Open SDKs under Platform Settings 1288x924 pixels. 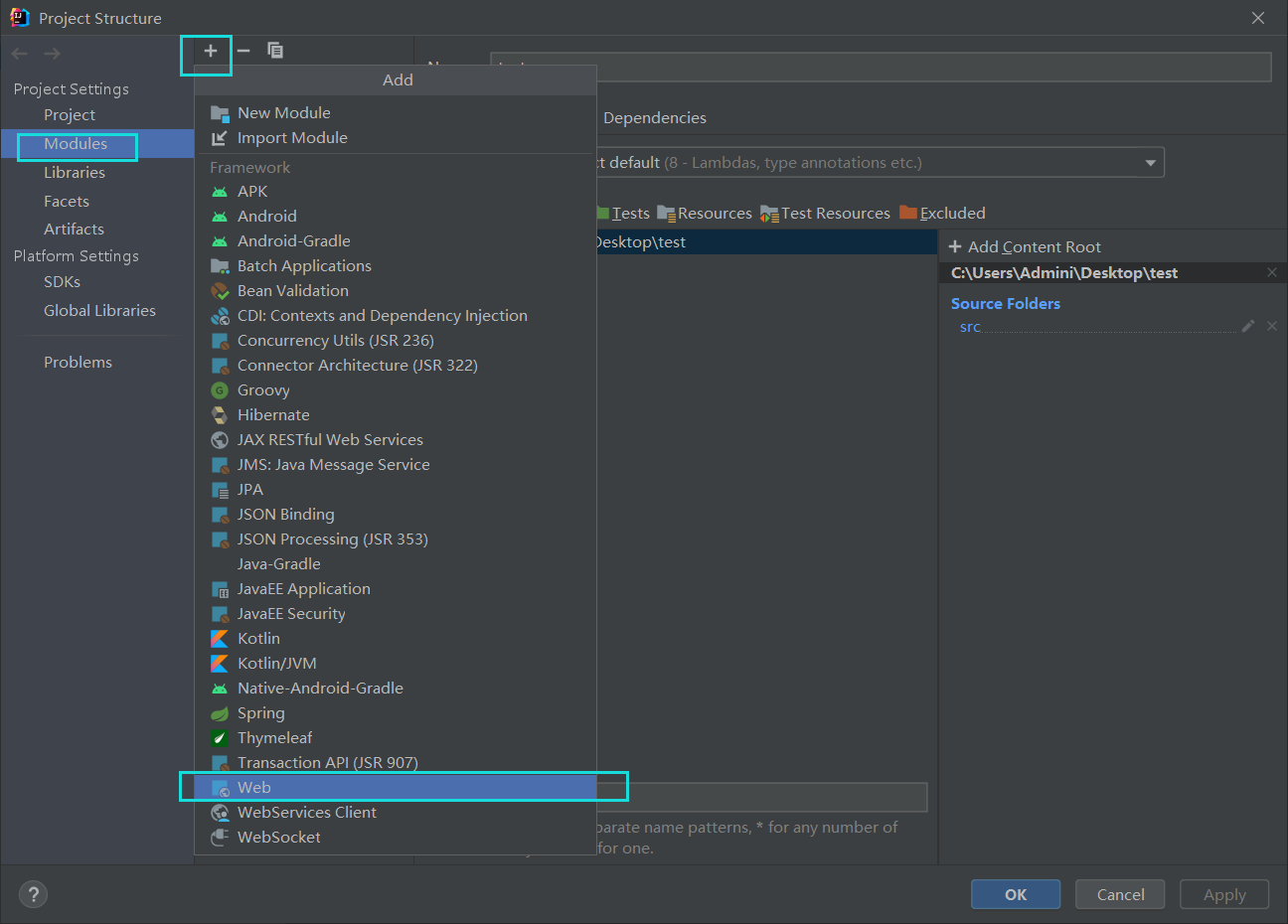(62, 282)
